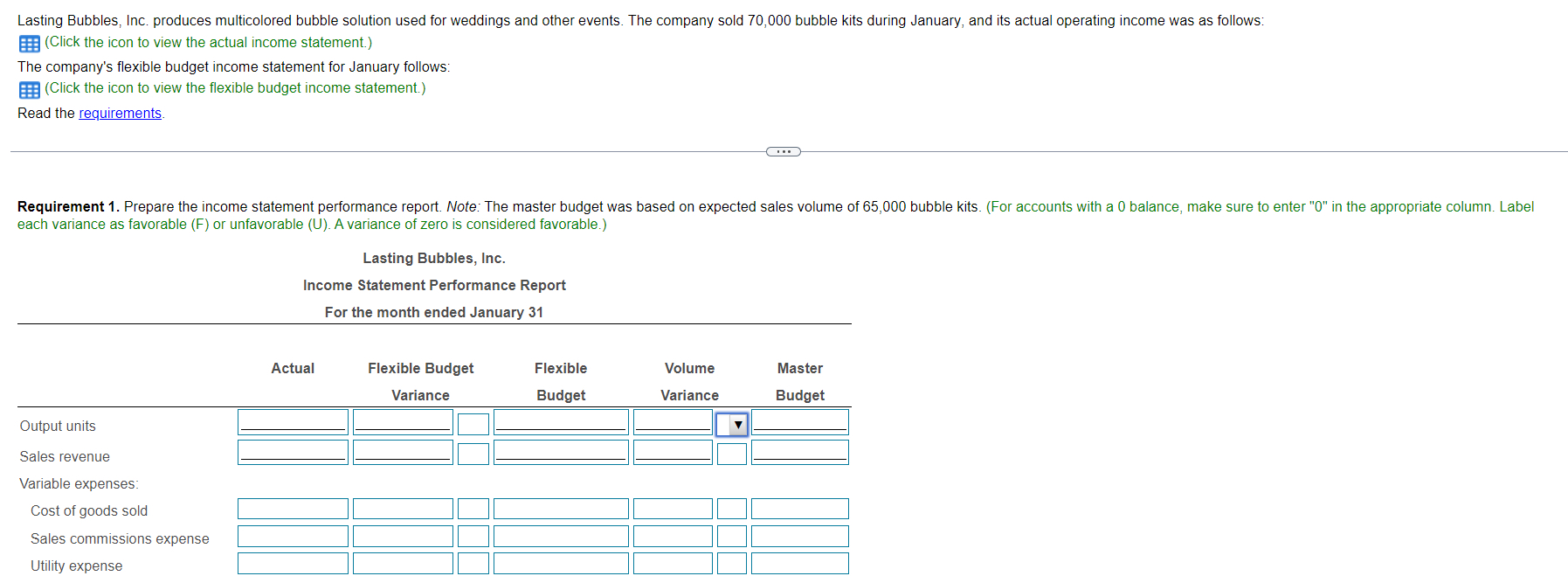
Task: Click Output units Volume Variance field
Action: tap(673, 422)
